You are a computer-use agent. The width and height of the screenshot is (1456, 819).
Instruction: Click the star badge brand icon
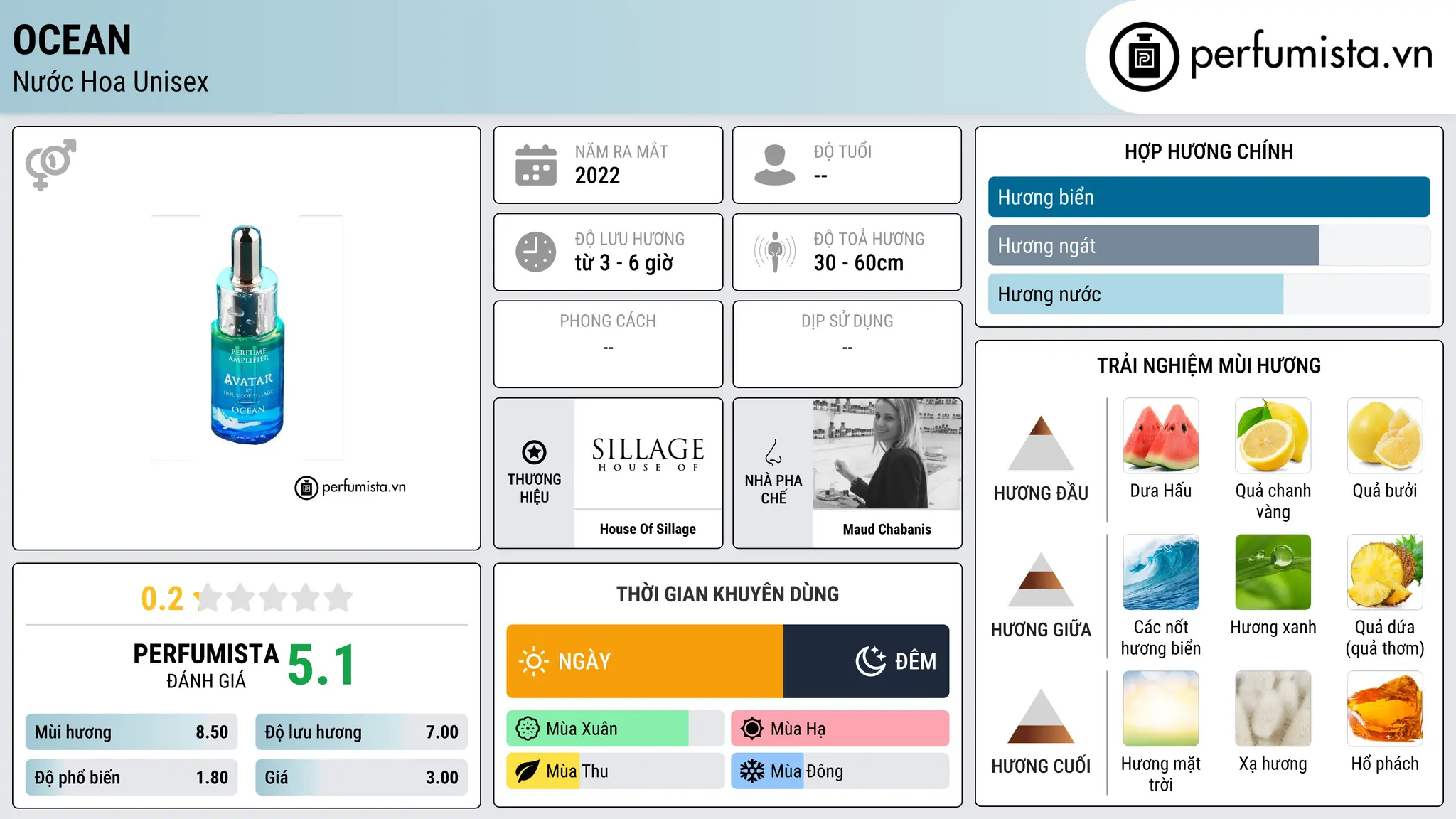tap(534, 452)
